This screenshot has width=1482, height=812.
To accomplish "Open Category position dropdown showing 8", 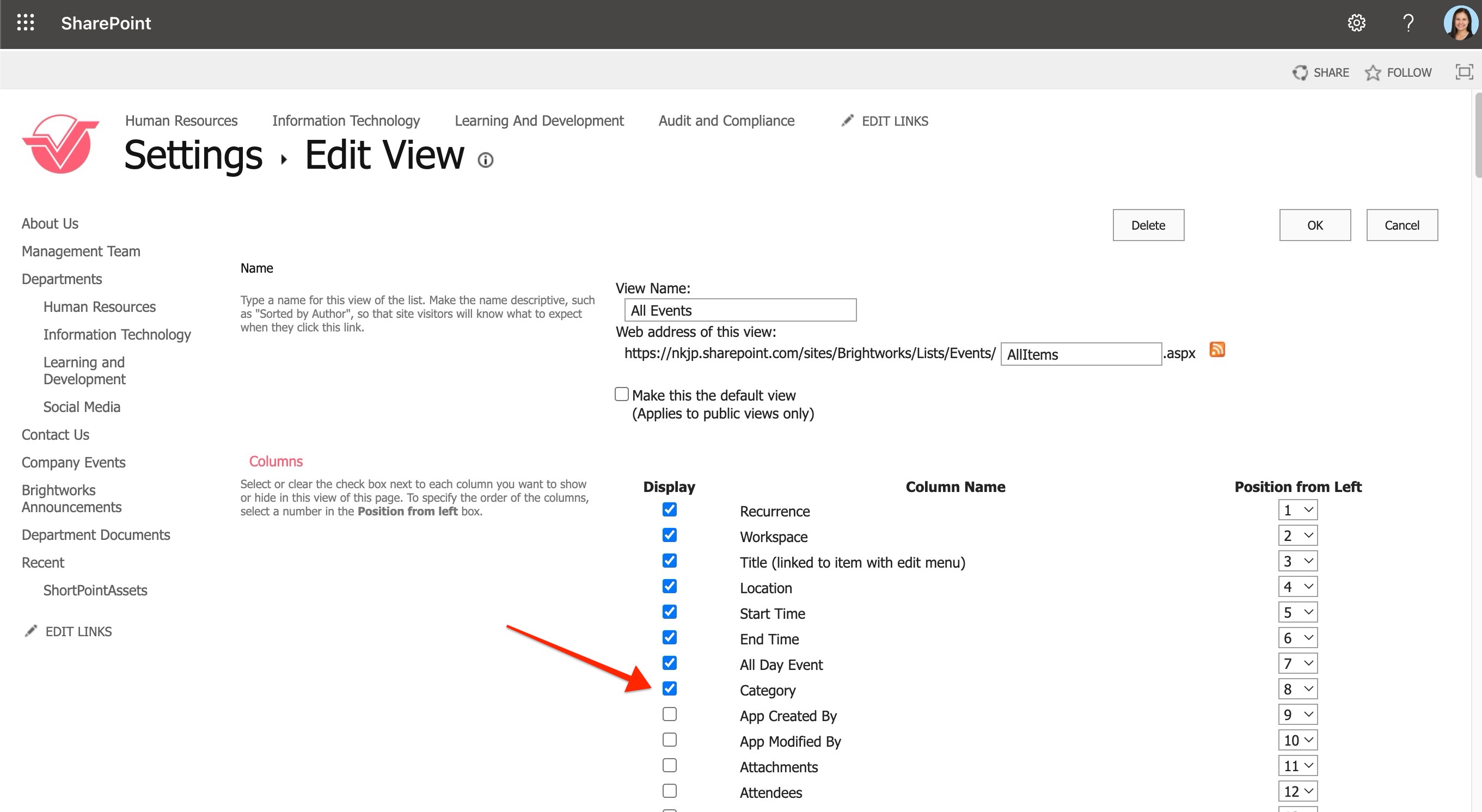I will tap(1298, 689).
